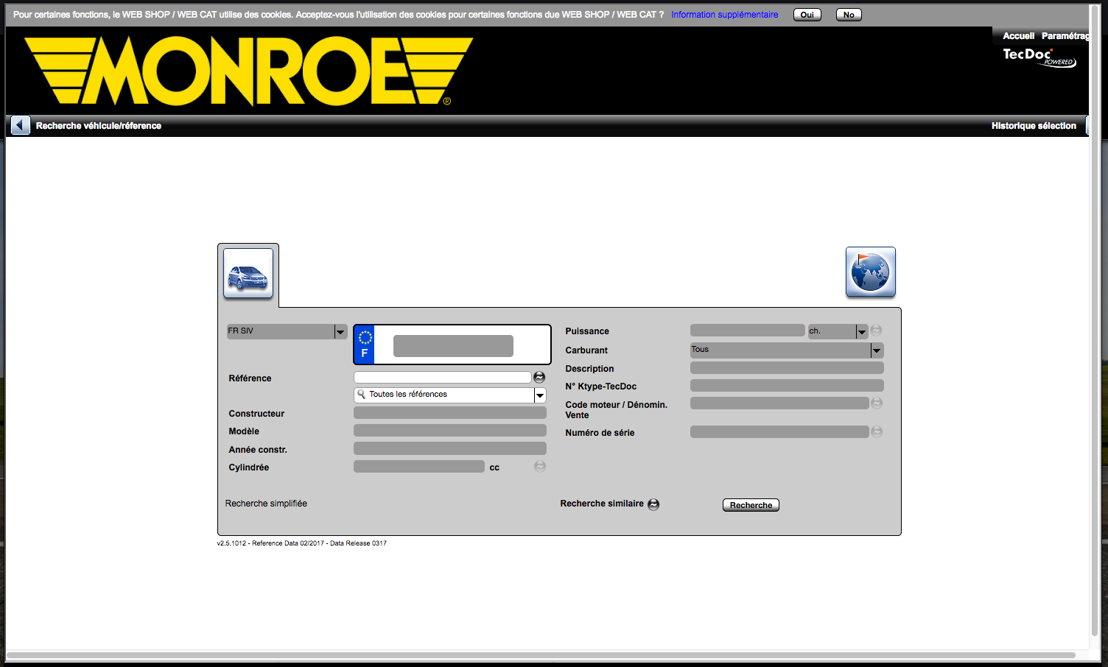The height and width of the screenshot is (667, 1108).
Task: Open Paramétrage menu item
Action: [1065, 36]
